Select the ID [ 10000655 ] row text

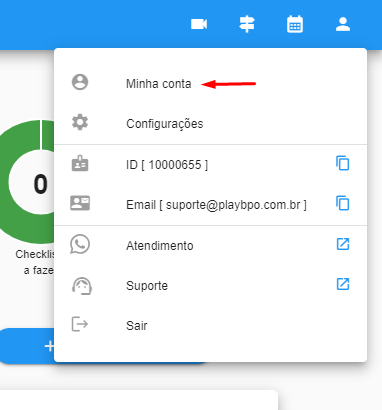click(167, 165)
